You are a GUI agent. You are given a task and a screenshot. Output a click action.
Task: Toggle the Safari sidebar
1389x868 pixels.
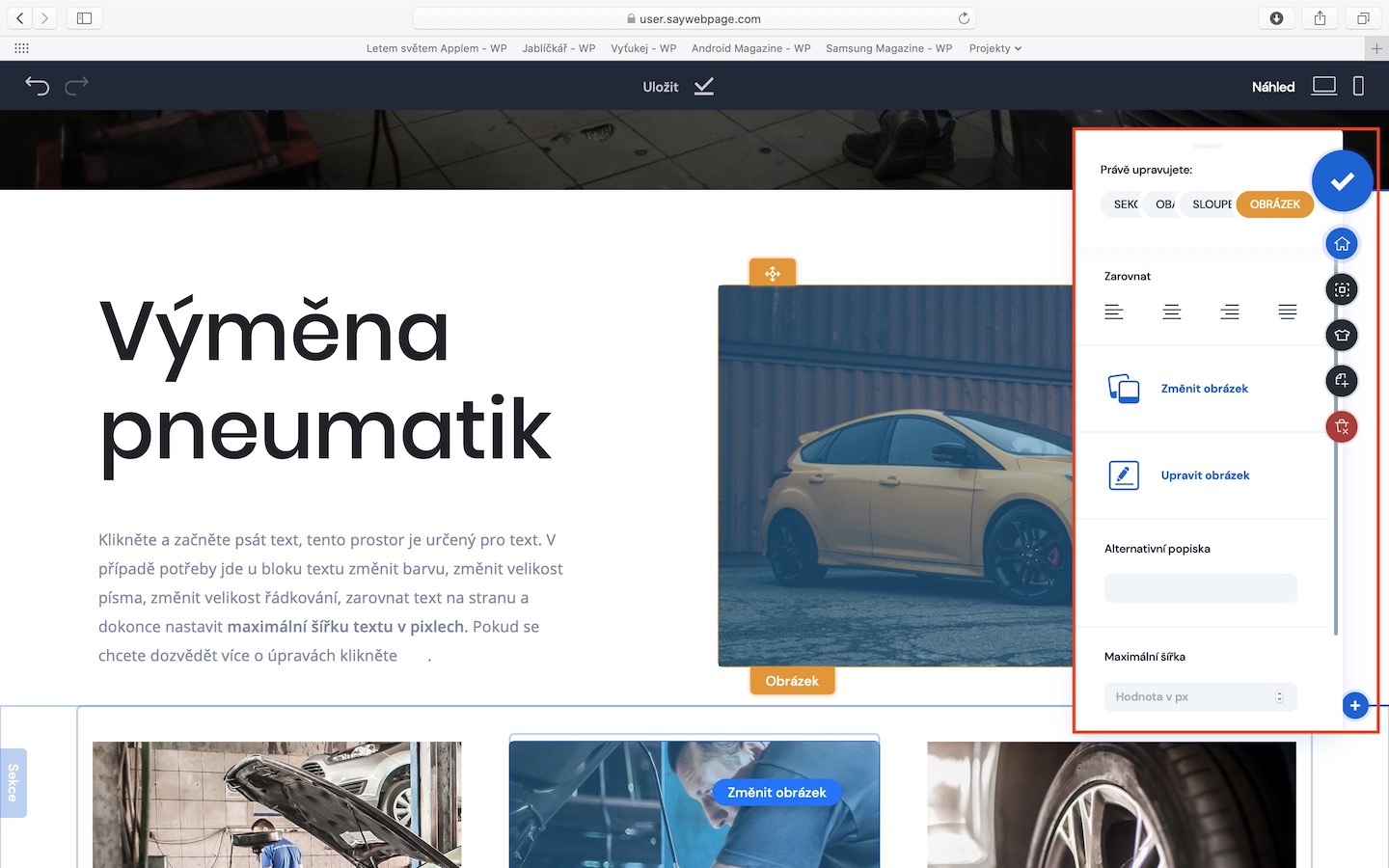[84, 18]
